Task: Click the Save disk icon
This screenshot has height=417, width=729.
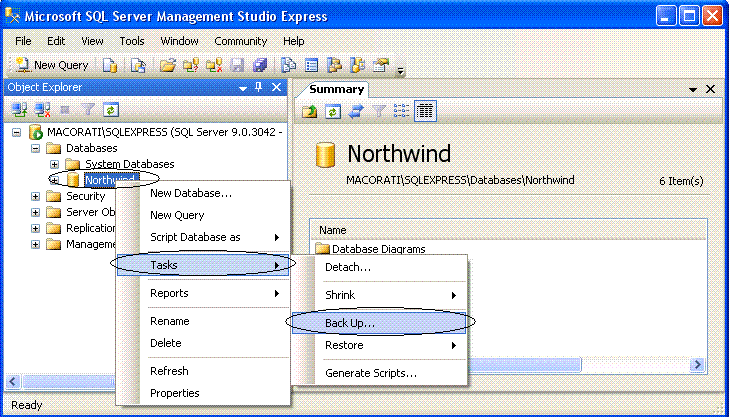Action: point(237,65)
